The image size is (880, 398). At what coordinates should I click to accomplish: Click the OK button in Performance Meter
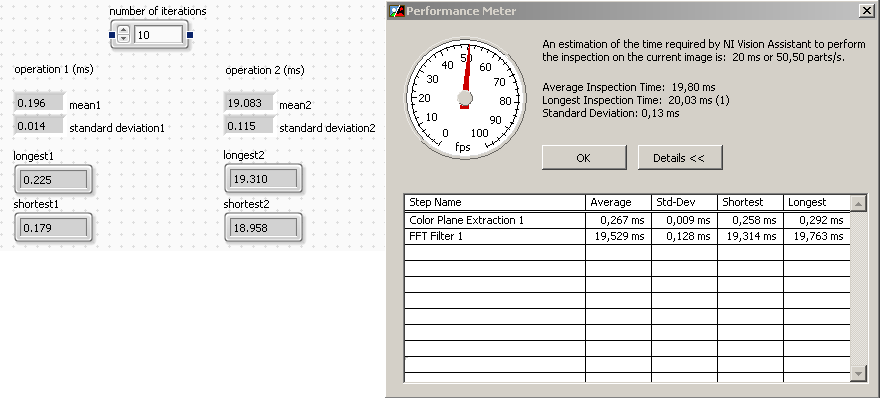[584, 158]
